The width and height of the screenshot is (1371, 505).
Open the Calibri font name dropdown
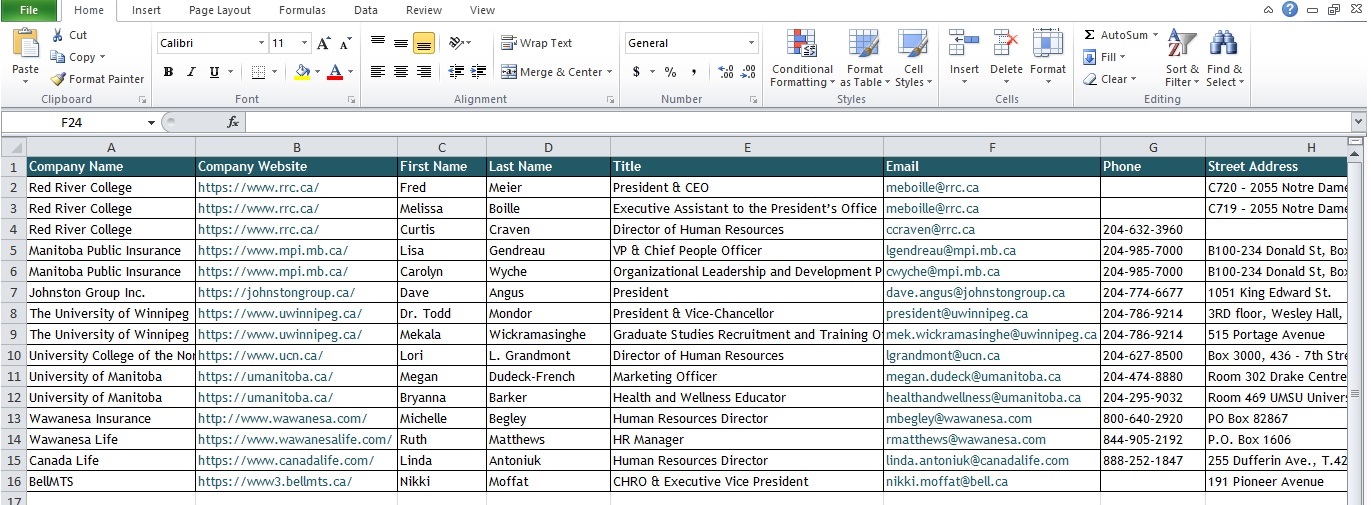click(x=262, y=43)
